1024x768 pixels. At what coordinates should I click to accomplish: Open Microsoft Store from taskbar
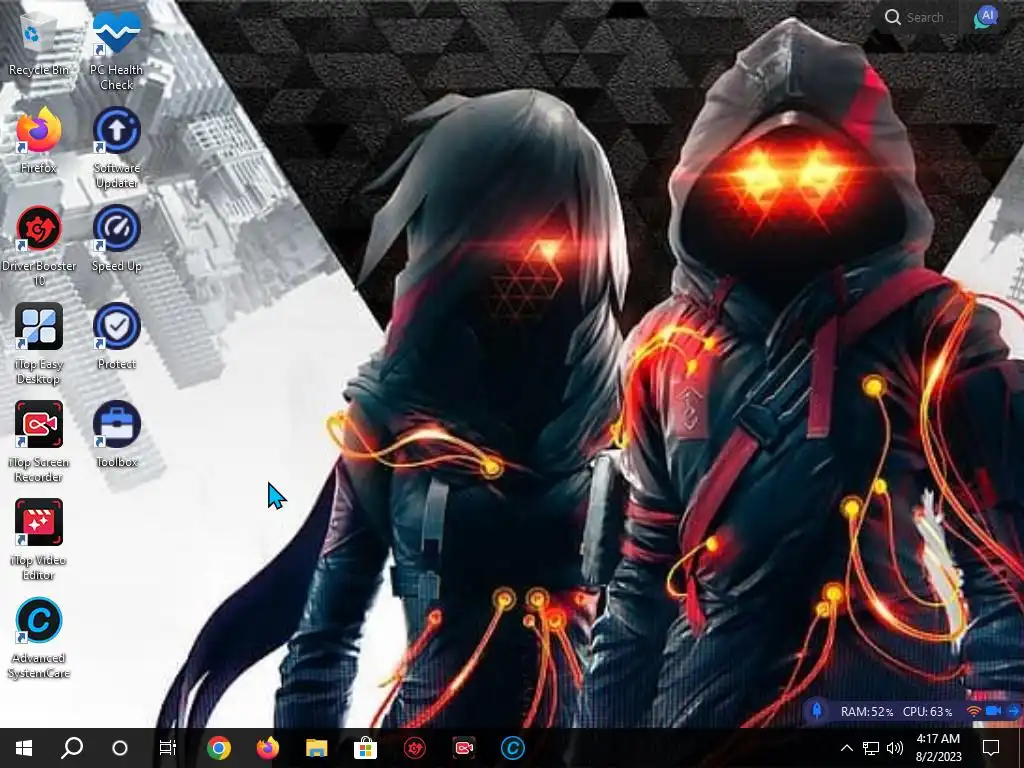point(366,748)
